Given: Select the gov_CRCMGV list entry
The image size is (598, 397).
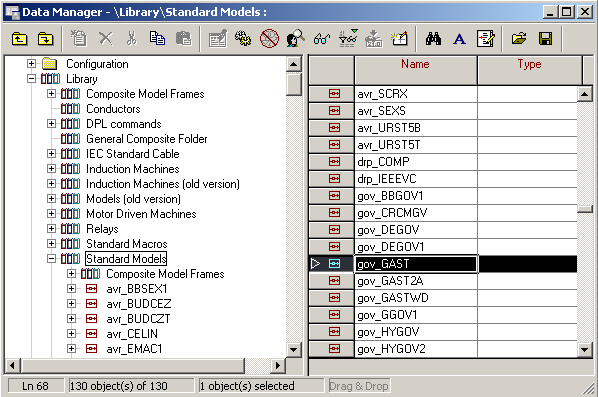Looking at the screenshot, I should (x=416, y=213).
